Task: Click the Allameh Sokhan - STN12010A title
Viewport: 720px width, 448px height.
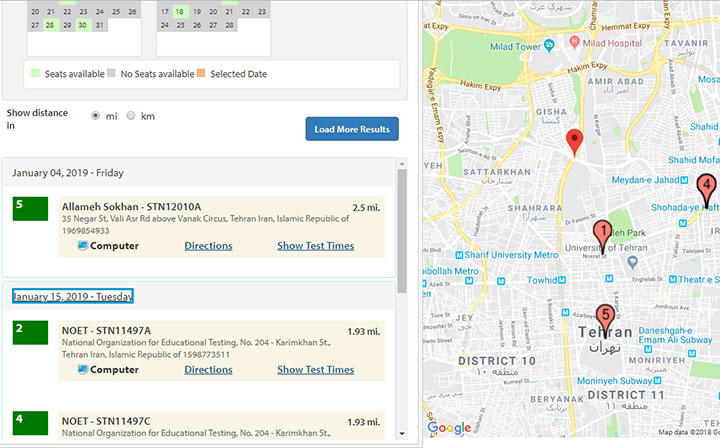Action: click(x=131, y=207)
